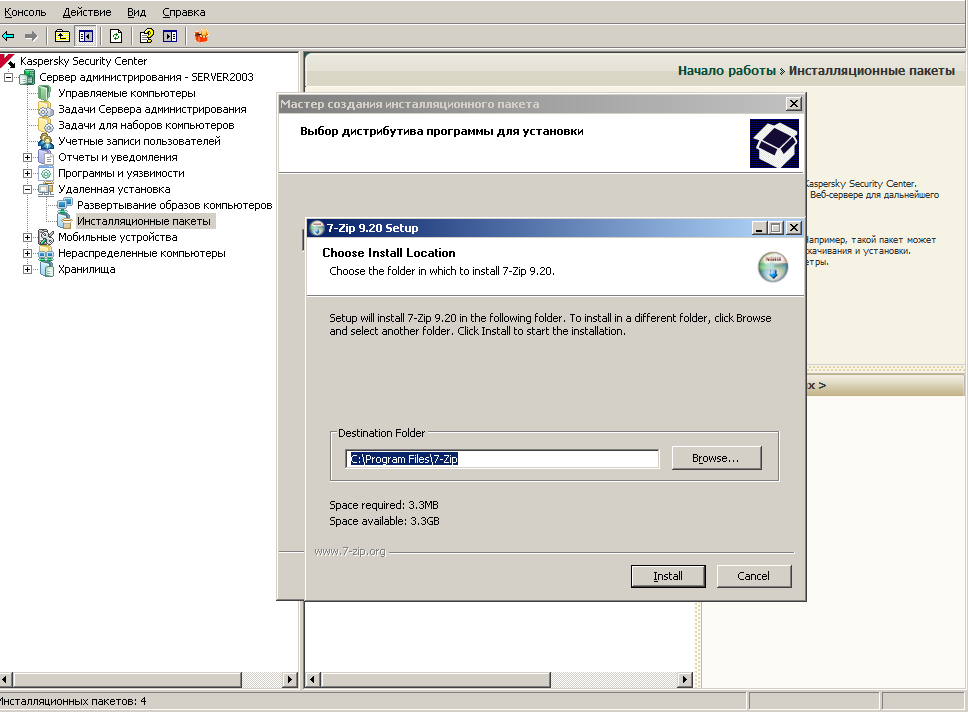Image resolution: width=968 pixels, height=712 pixels.
Task: Open the help toolbar icon
Action: coord(146,36)
